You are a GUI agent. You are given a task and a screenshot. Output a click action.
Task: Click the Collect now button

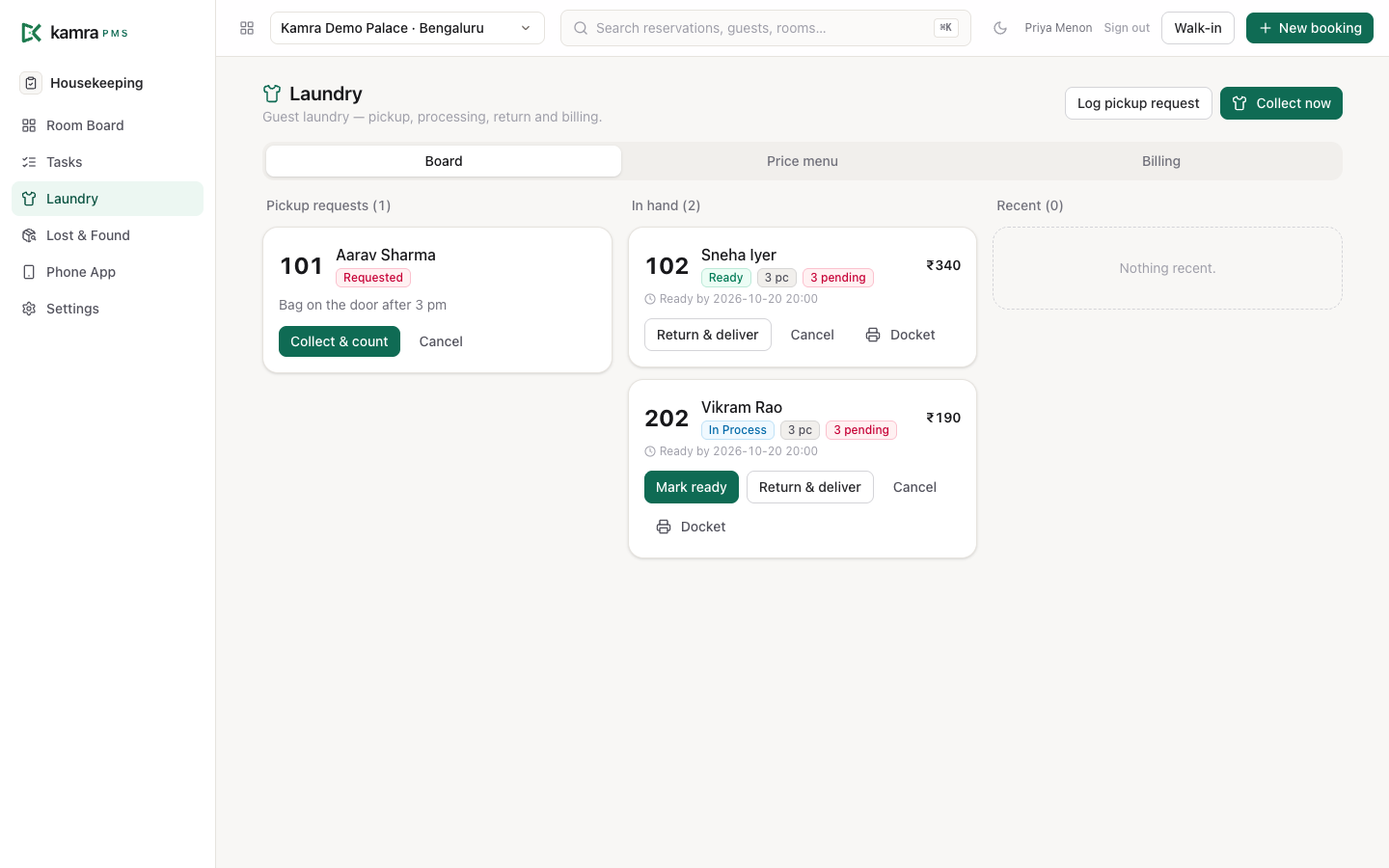(x=1281, y=103)
